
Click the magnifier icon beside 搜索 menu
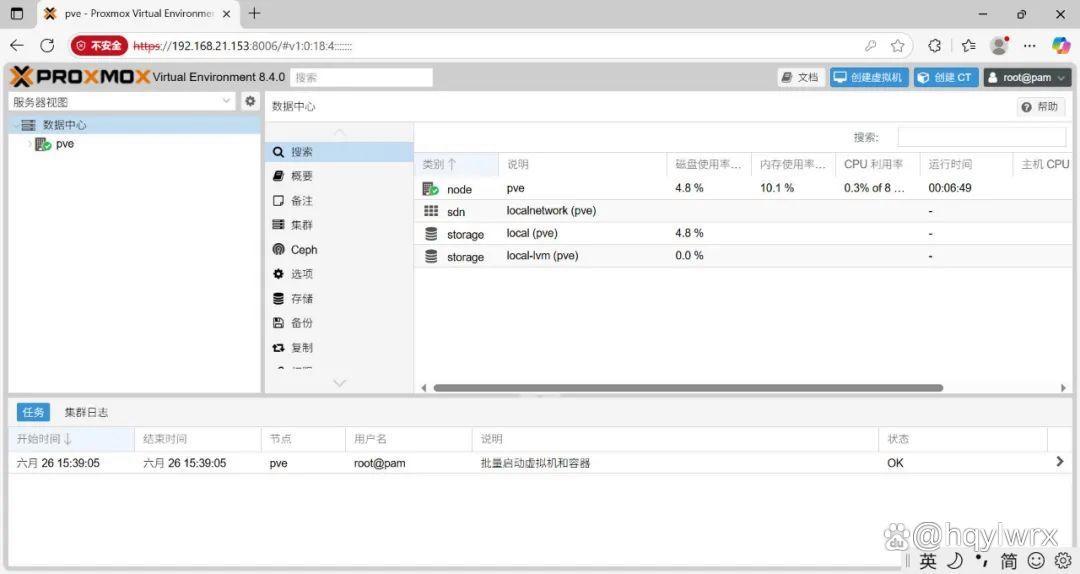[278, 152]
